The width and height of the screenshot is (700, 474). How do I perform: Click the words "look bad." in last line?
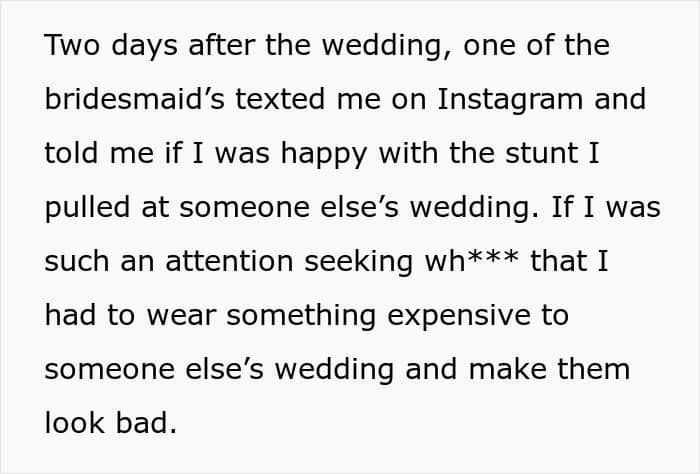click(111, 423)
